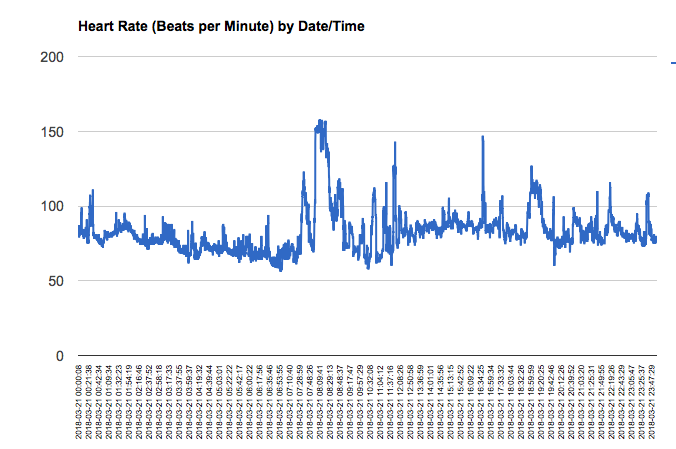Click the 50 y-axis label
The image size is (676, 449).
click(56, 281)
